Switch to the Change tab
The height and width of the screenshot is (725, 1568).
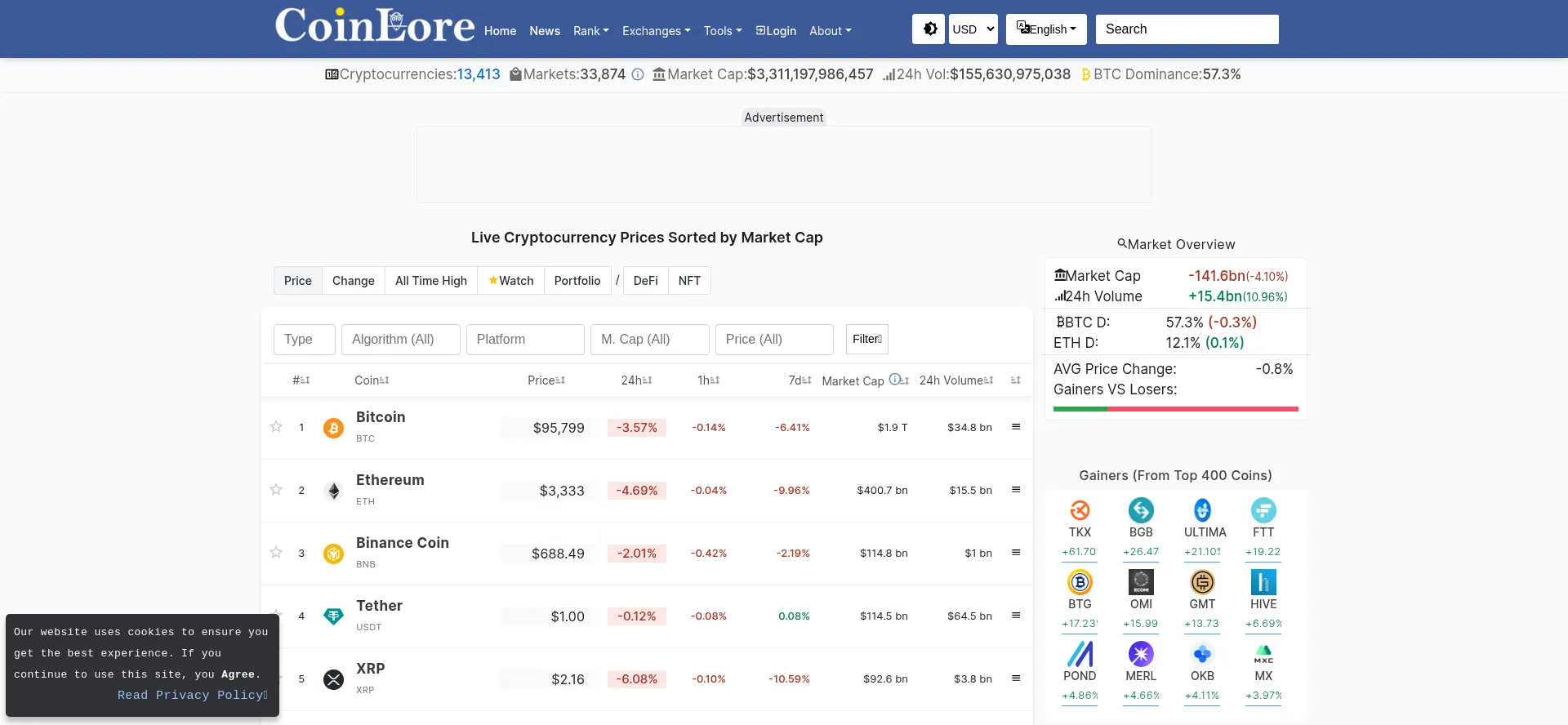click(354, 281)
